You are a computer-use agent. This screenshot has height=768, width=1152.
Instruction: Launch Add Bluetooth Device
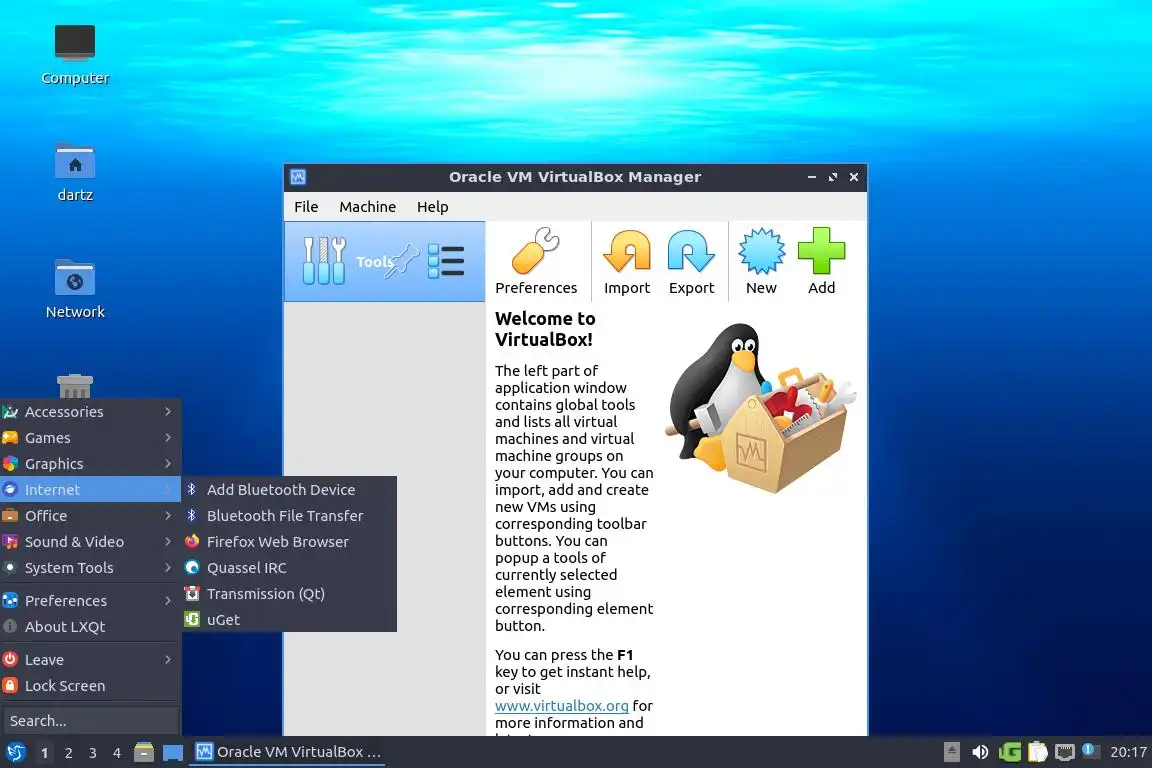(289, 489)
